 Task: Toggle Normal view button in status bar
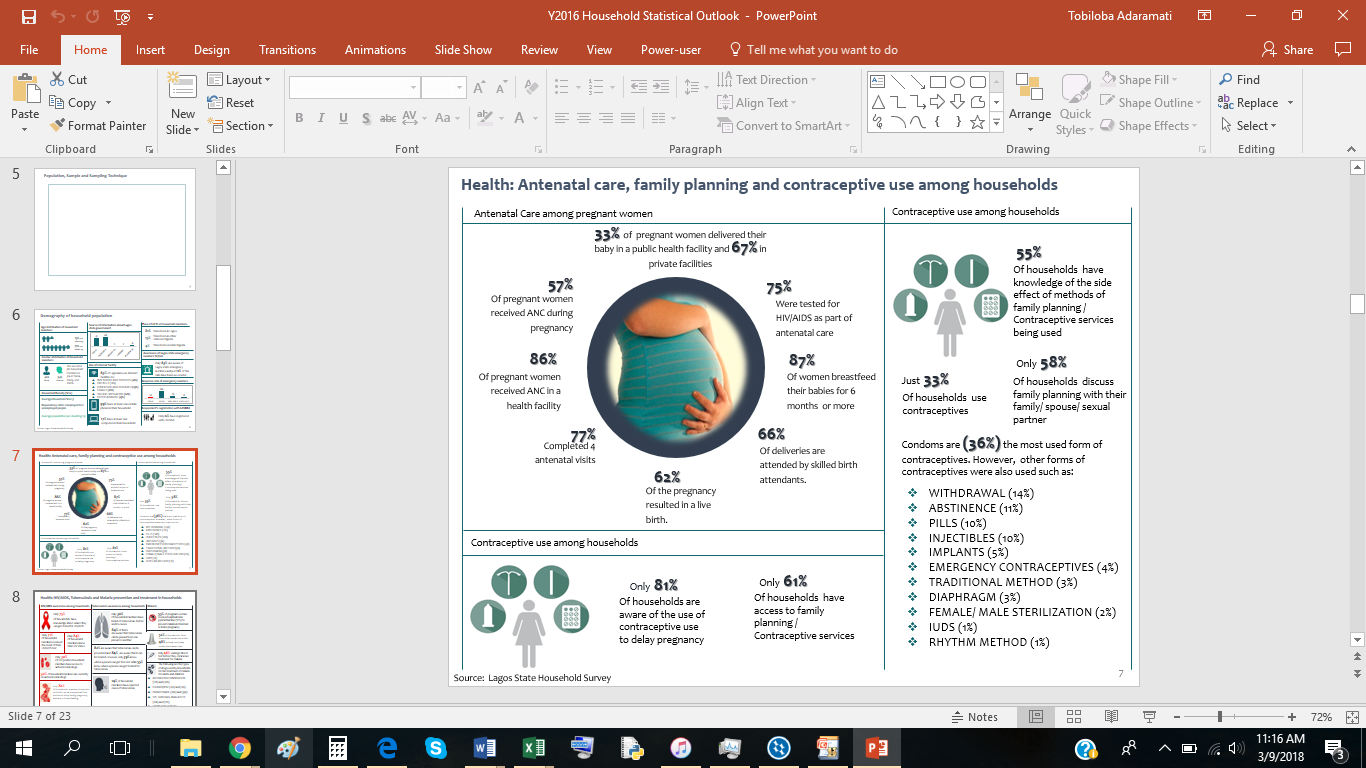[1036, 717]
